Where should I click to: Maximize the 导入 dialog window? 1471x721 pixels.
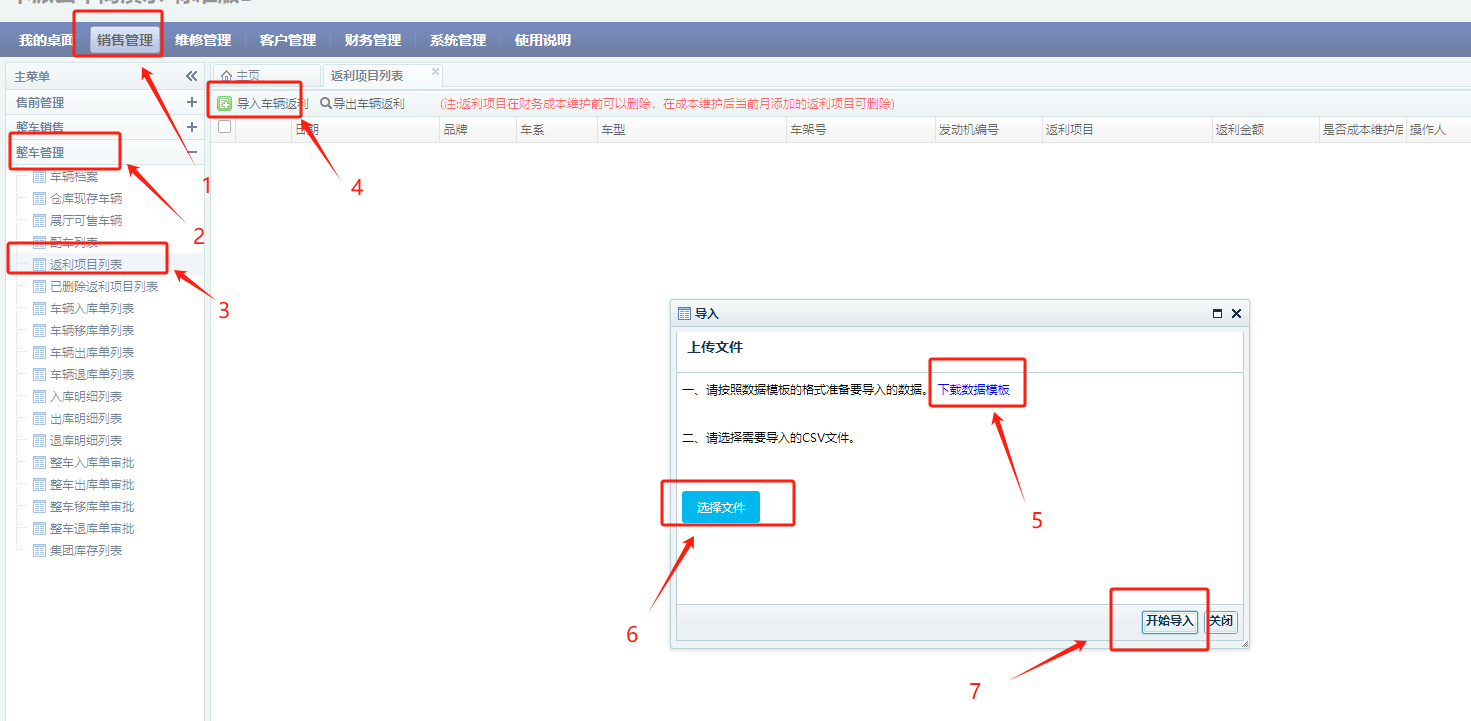1217,313
